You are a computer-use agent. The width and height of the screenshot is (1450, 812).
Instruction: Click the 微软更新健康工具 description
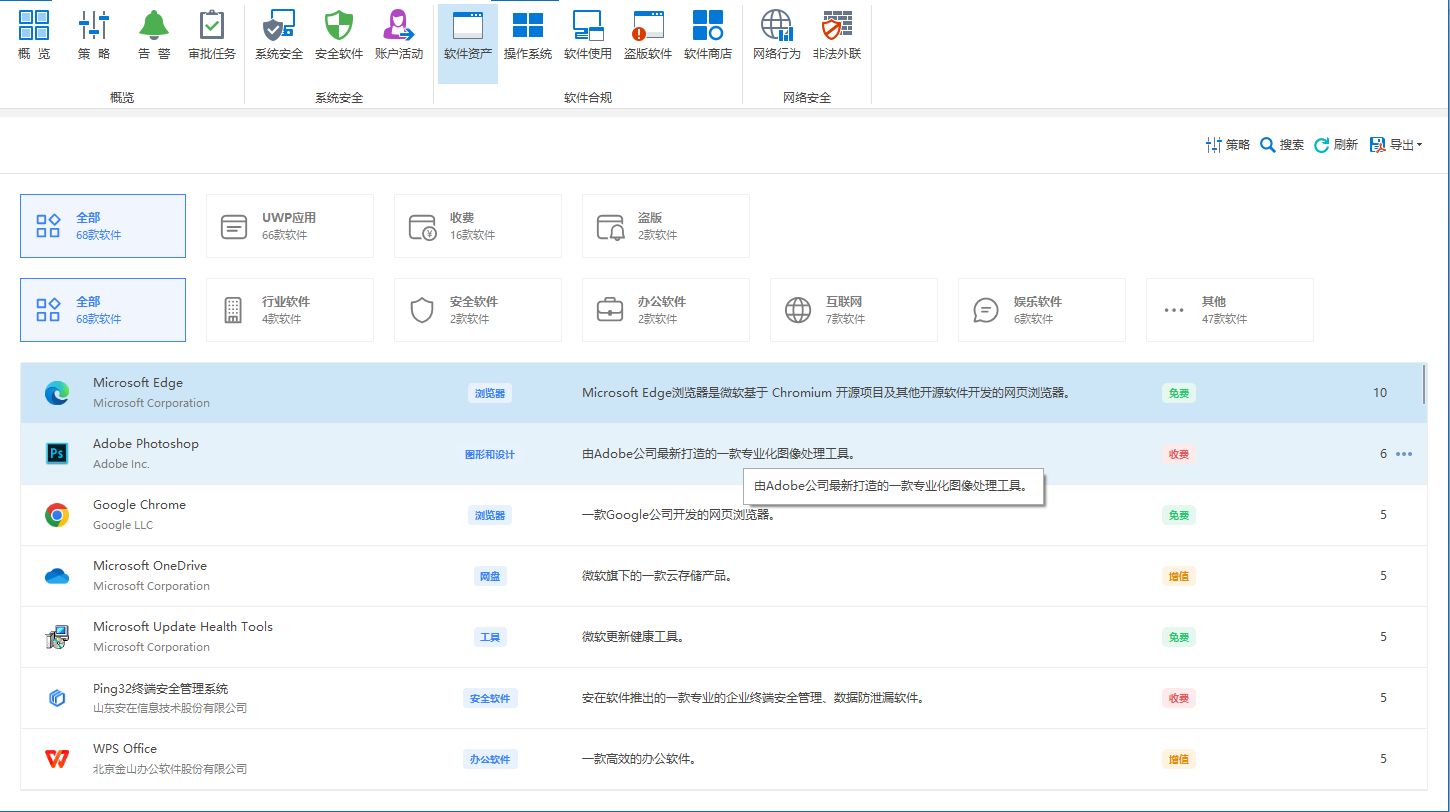click(x=632, y=637)
